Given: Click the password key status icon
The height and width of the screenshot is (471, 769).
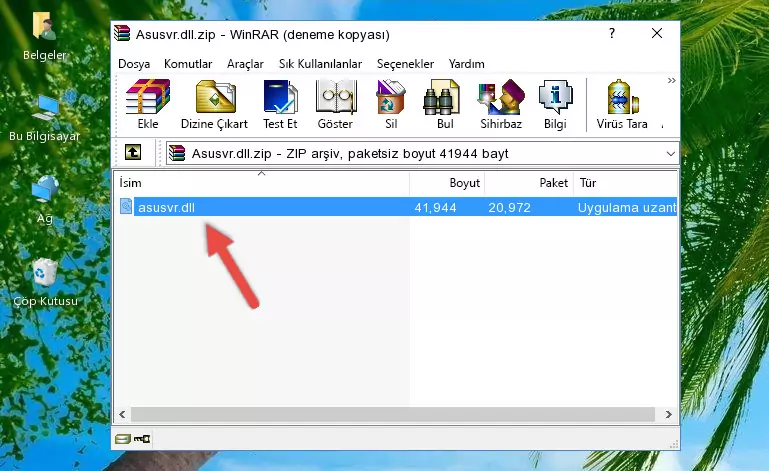Looking at the screenshot, I should (142, 439).
